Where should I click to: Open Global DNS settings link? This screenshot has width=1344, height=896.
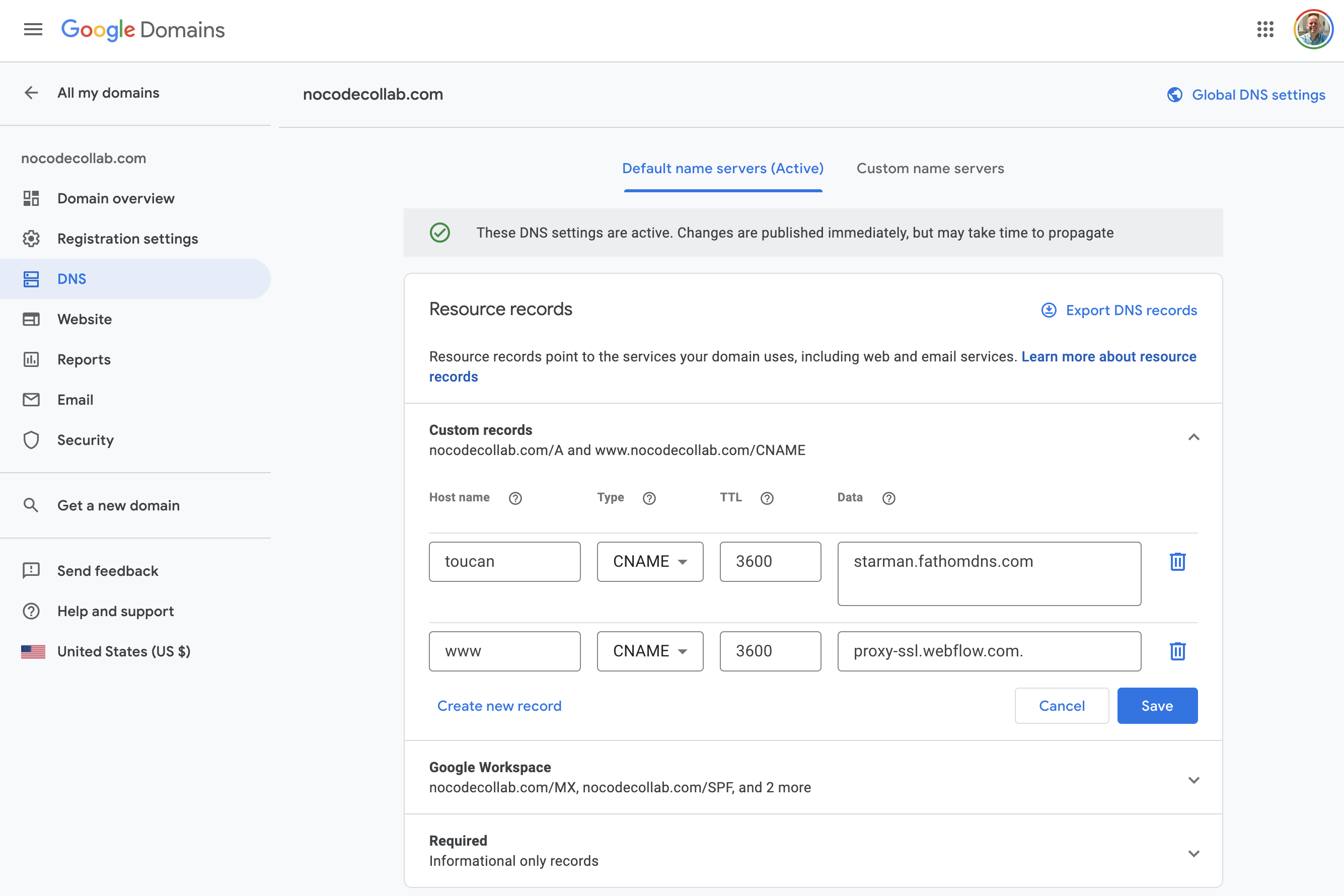[1258, 95]
